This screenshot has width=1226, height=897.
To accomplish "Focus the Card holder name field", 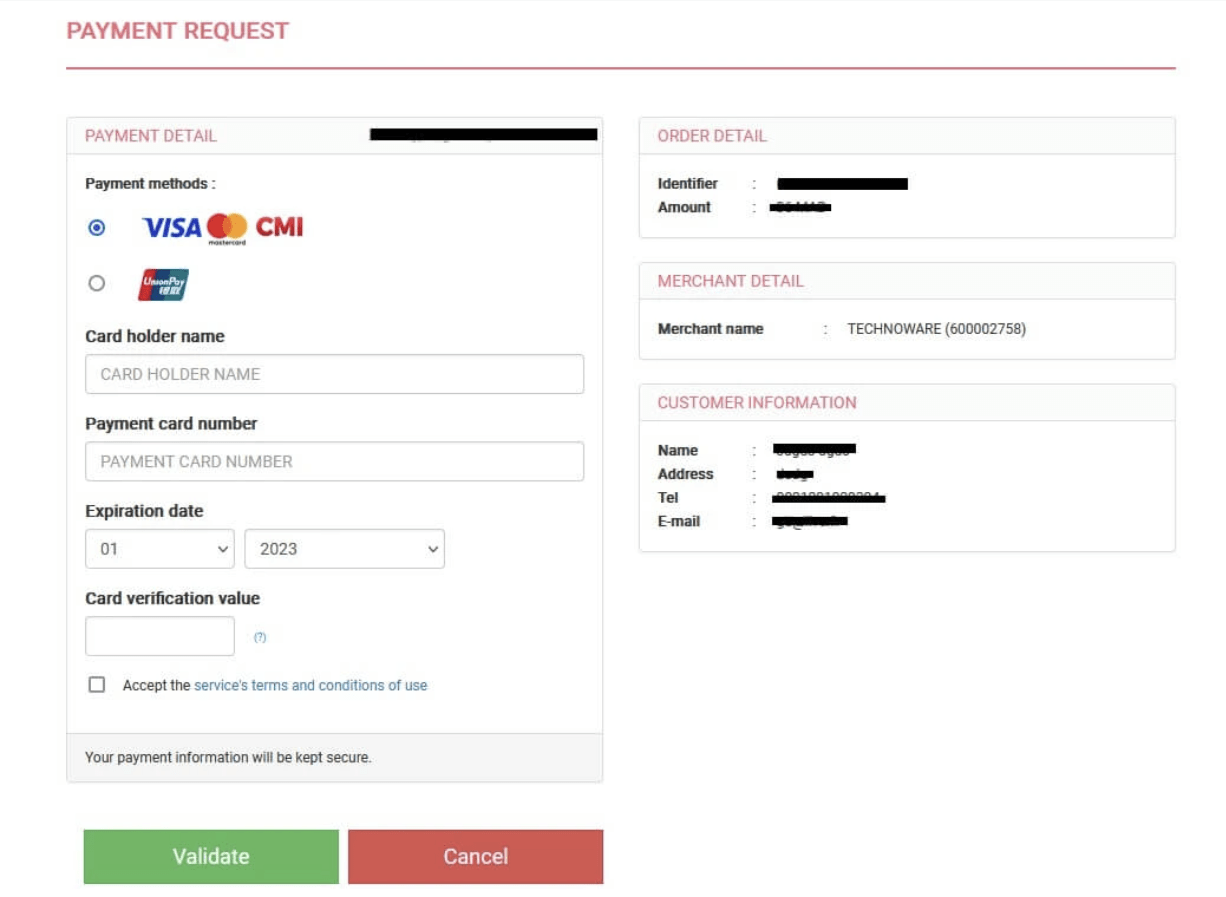I will coord(334,374).
